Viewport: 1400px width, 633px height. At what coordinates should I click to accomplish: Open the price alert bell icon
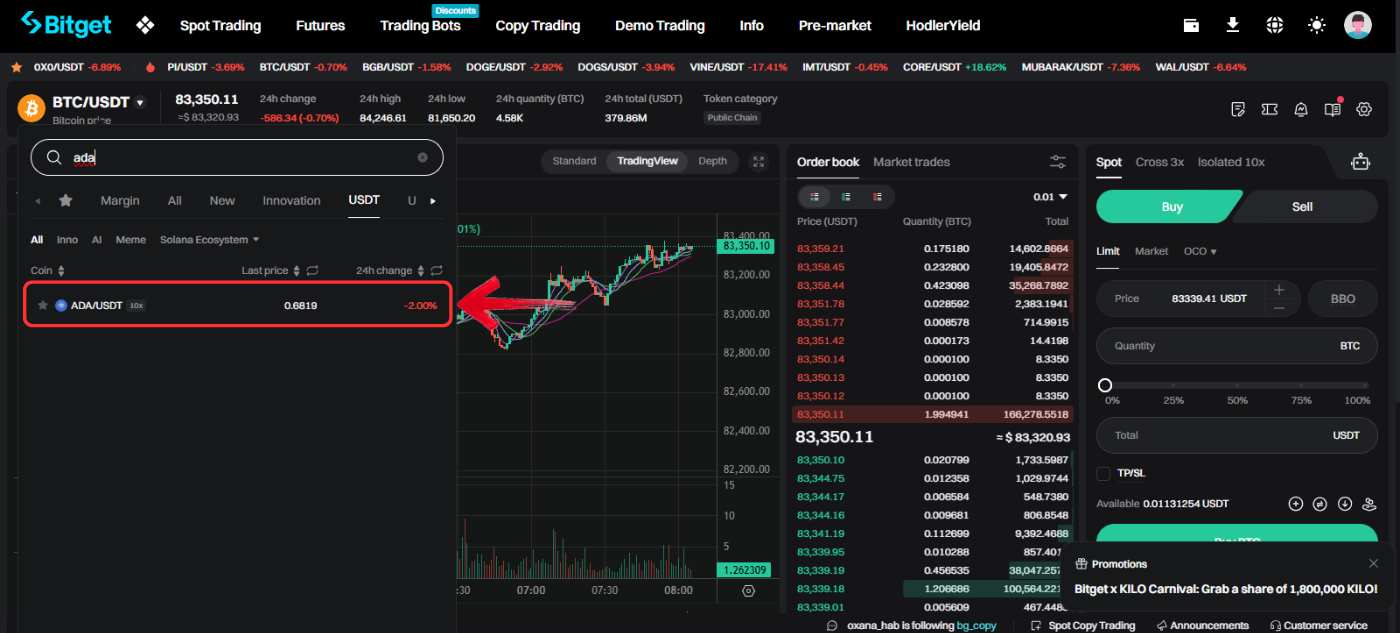tap(1301, 109)
